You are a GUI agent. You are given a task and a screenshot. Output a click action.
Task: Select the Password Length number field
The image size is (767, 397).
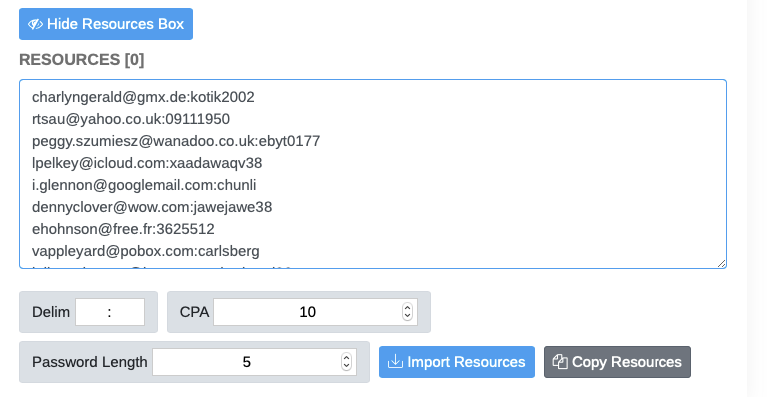pyautogui.click(x=254, y=362)
